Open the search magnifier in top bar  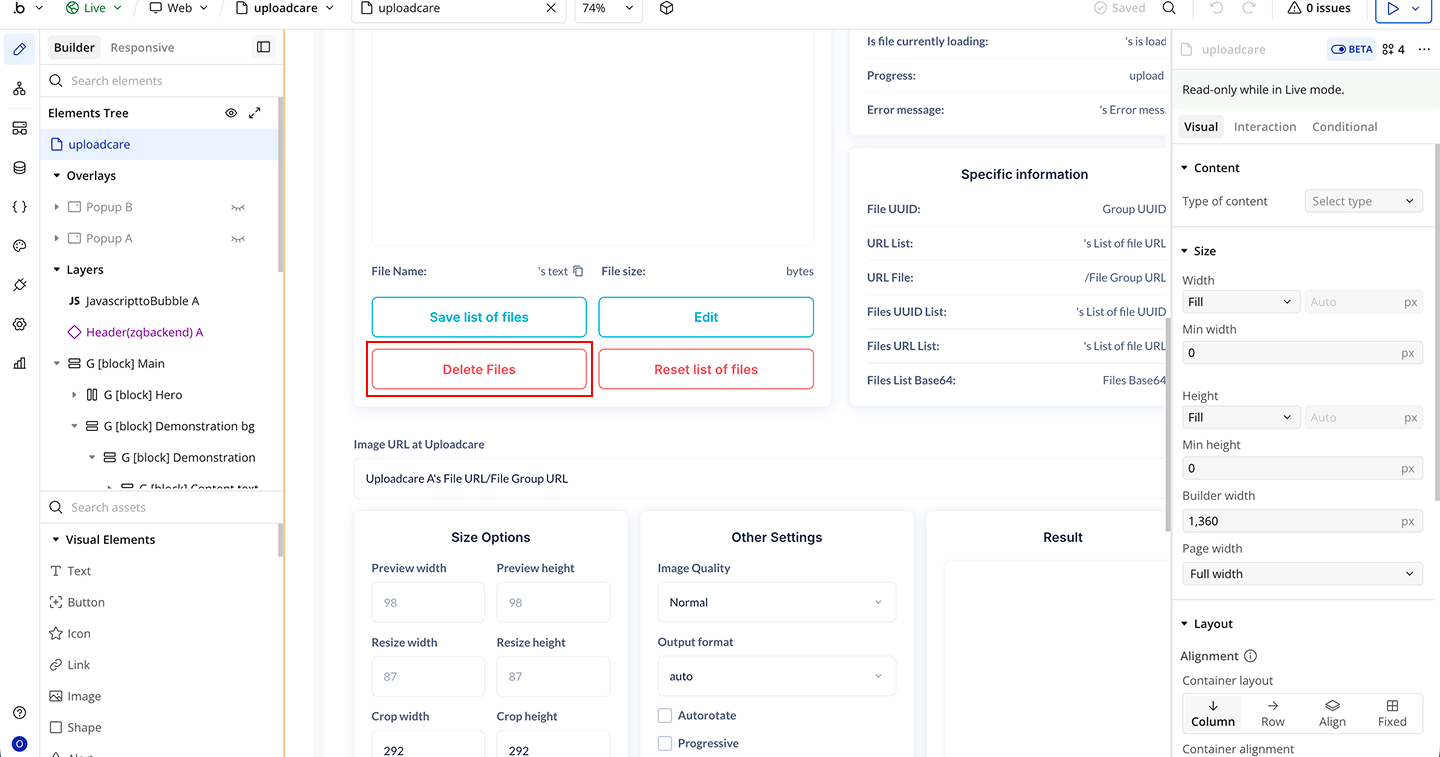[x=1169, y=8]
